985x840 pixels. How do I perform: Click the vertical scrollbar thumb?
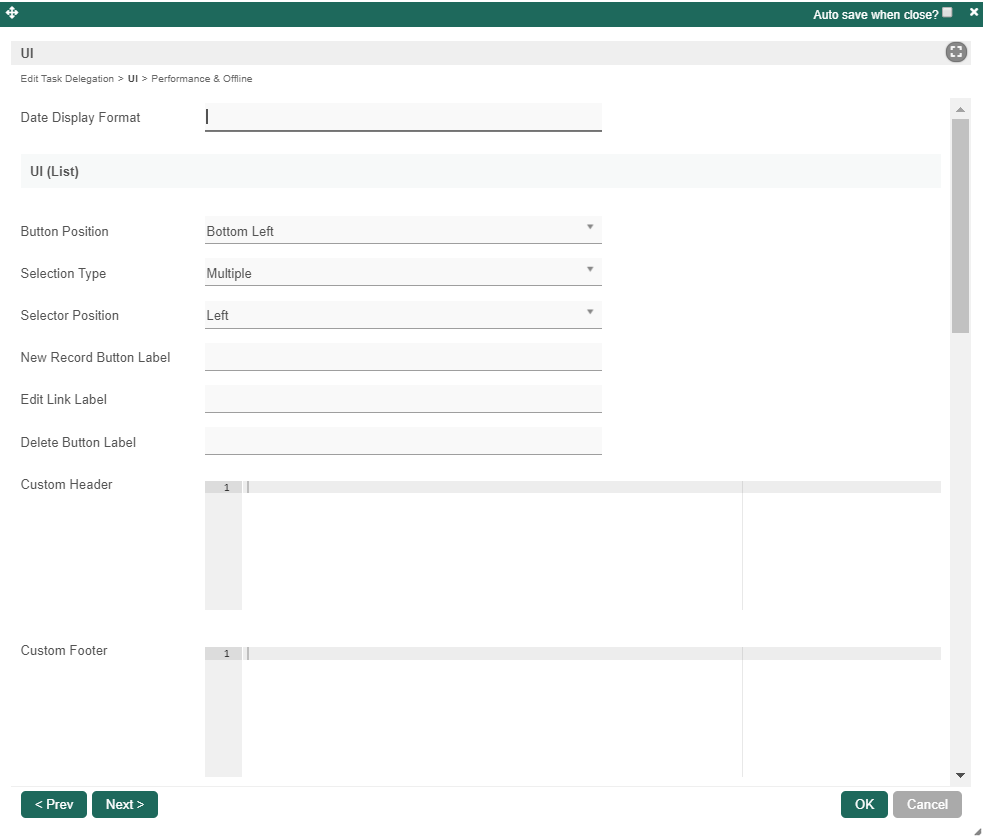coord(960,225)
